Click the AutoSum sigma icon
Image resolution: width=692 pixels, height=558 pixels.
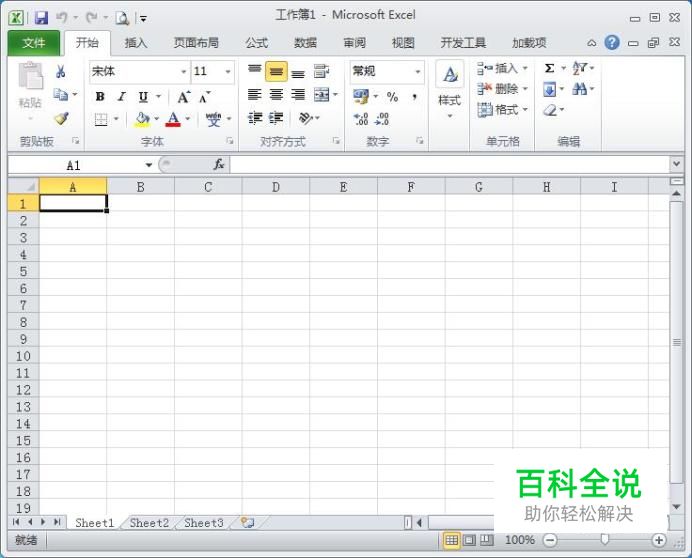549,68
